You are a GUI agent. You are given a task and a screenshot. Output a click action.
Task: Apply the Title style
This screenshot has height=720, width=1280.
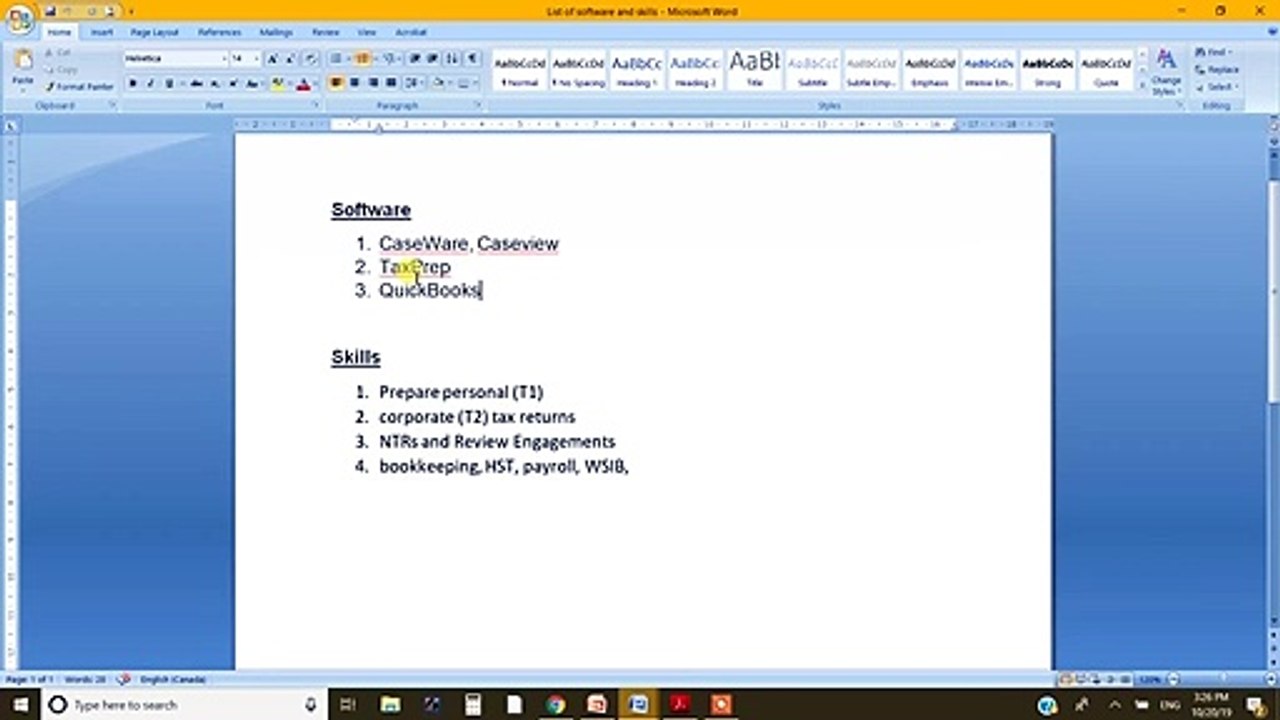point(754,70)
